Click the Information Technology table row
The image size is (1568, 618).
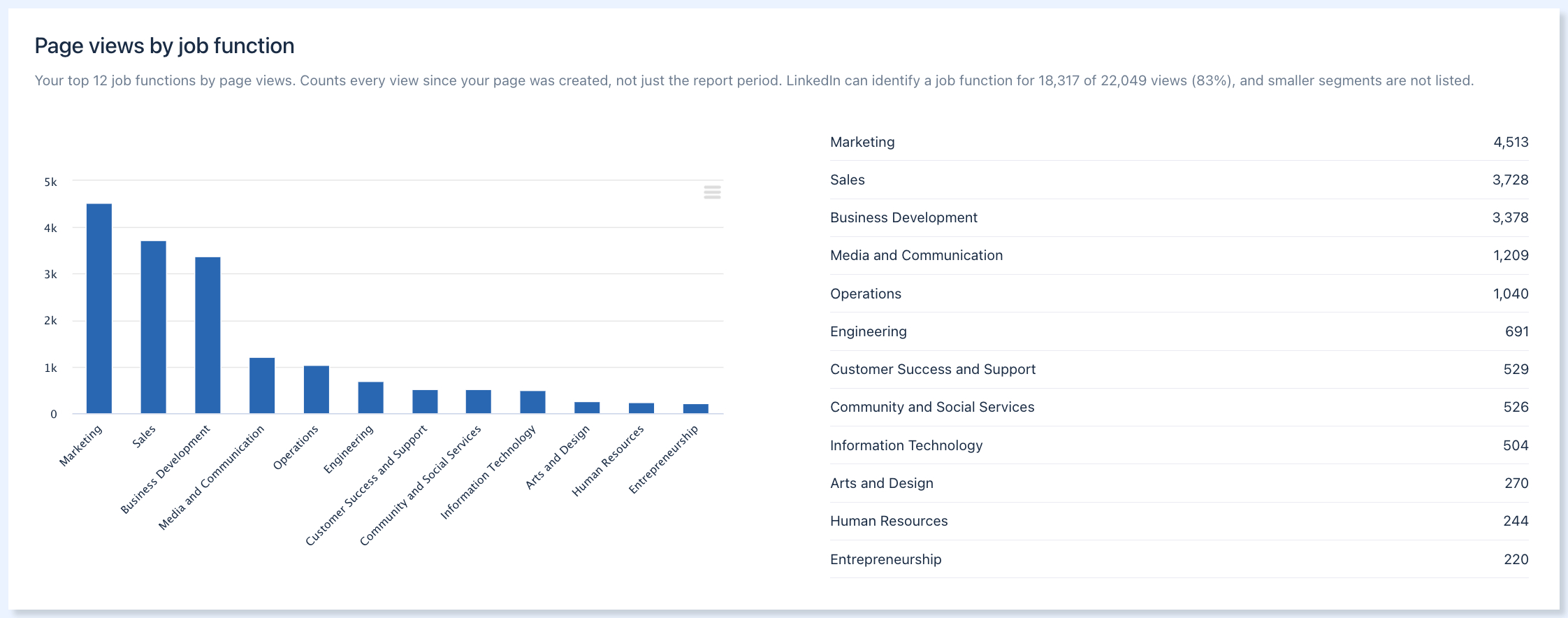1179,445
